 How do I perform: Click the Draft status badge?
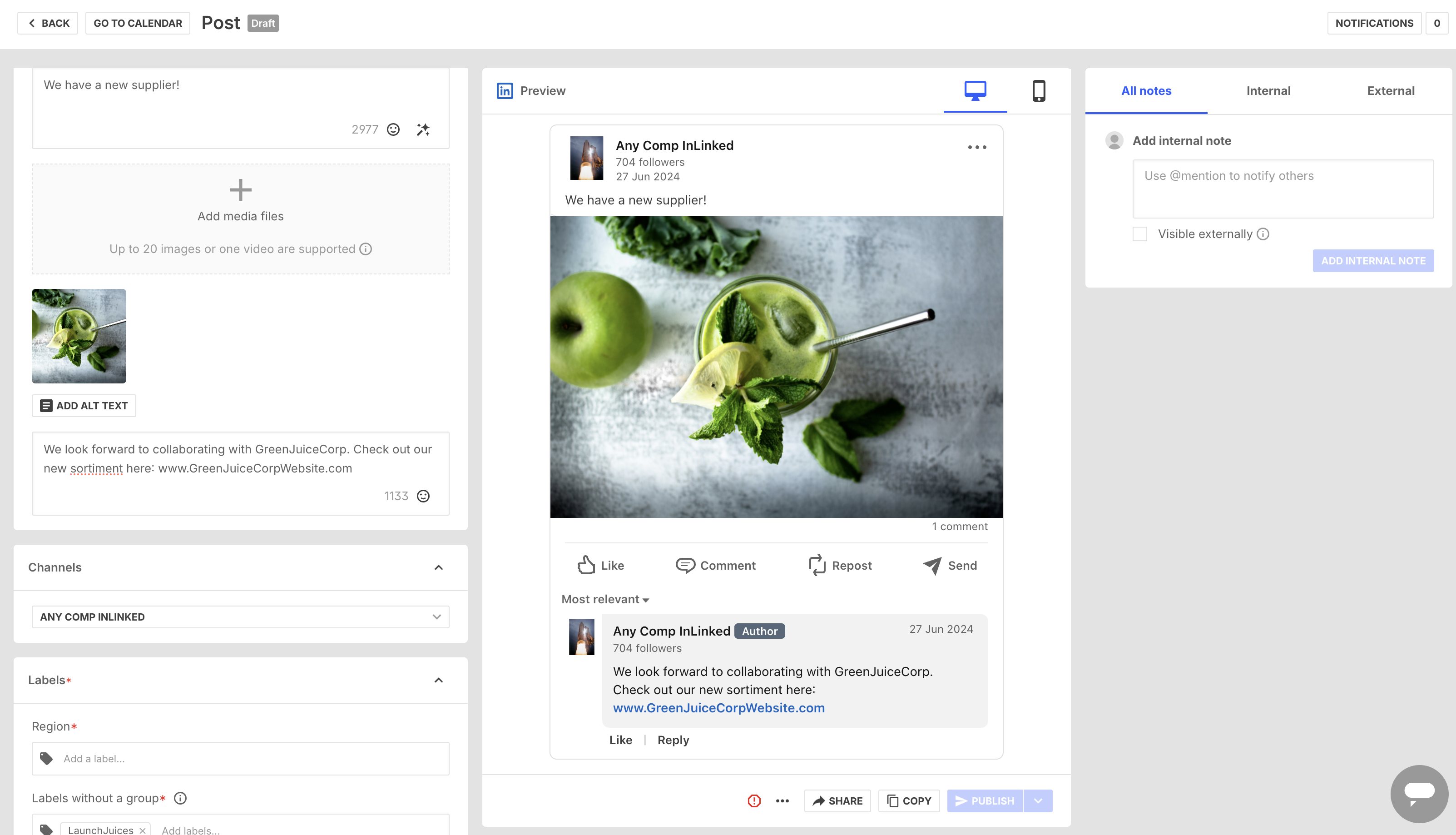point(263,23)
